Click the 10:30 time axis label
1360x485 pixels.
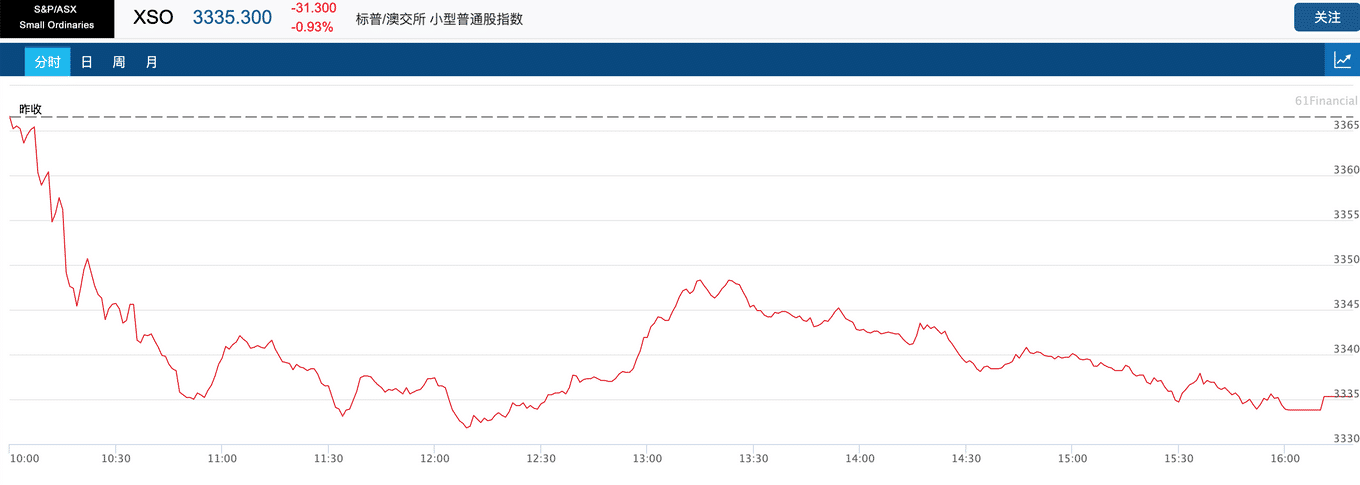point(116,458)
